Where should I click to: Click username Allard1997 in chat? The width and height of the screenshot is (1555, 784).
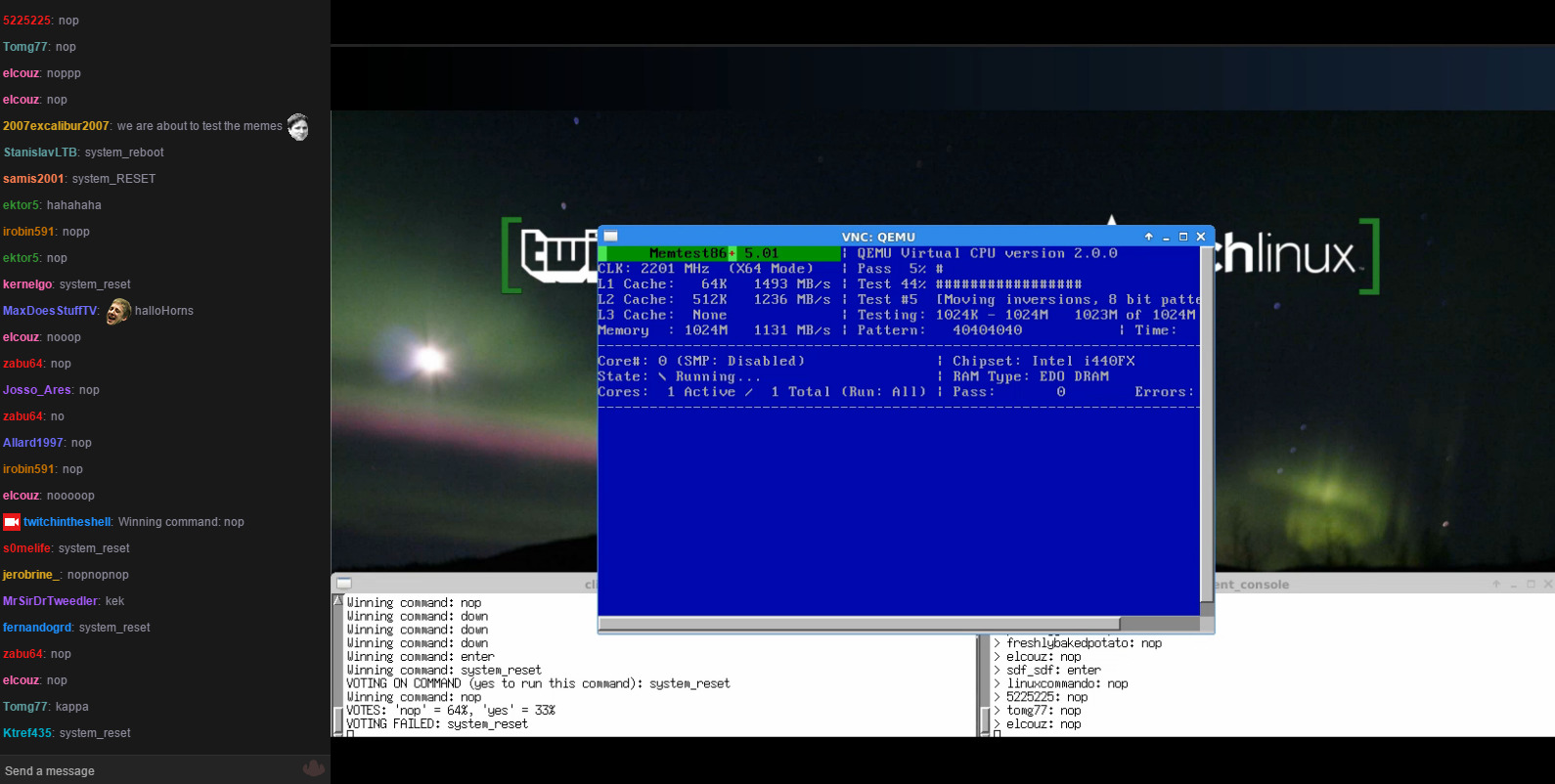[33, 443]
